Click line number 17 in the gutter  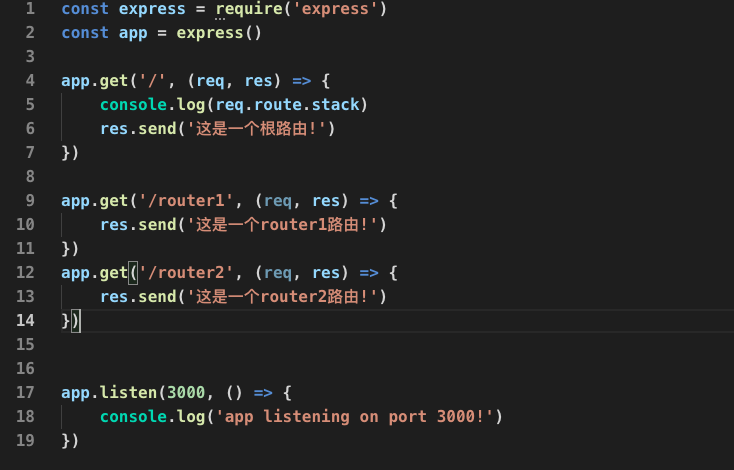pyautogui.click(x=25, y=392)
